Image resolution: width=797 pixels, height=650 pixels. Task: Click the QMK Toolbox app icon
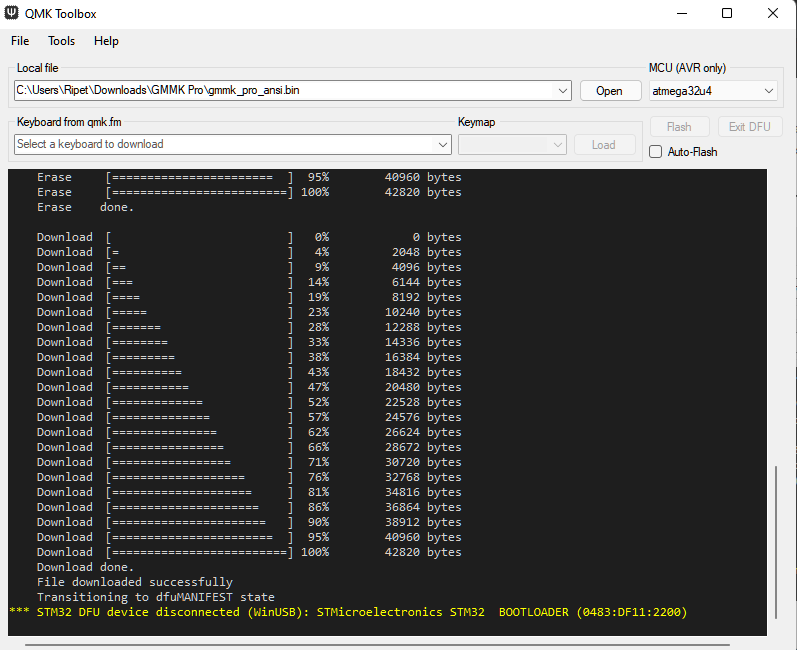11,13
